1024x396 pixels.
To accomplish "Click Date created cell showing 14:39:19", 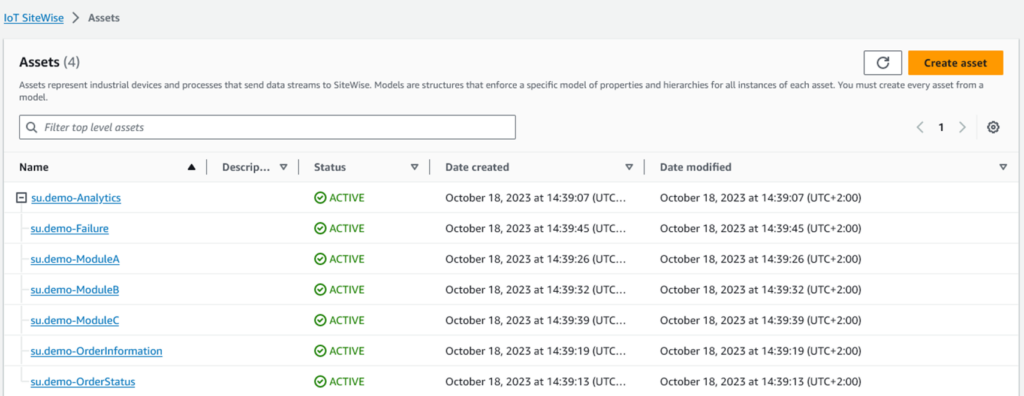I will coord(536,351).
